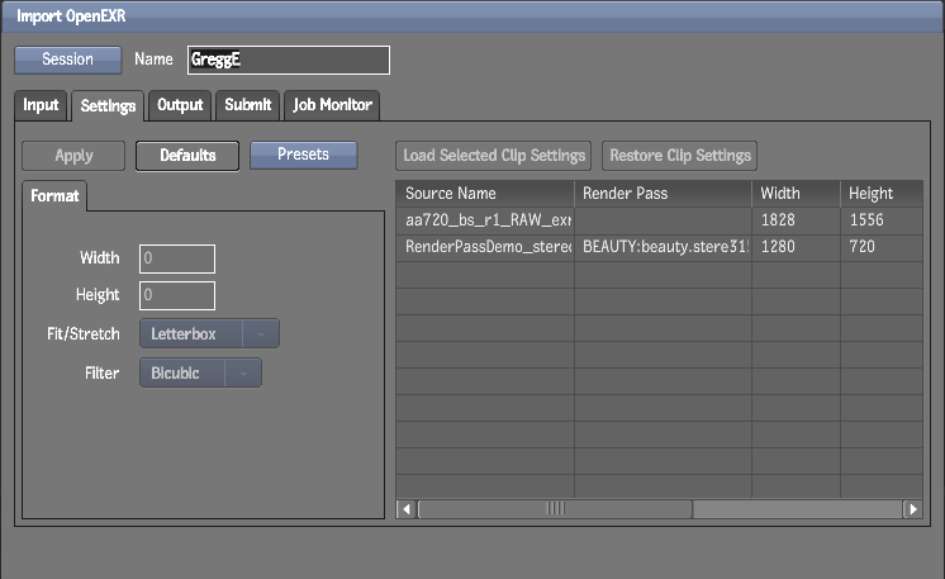Click Load Selected Clip Settings
Image resolution: width=945 pixels, height=579 pixels.
click(x=494, y=156)
